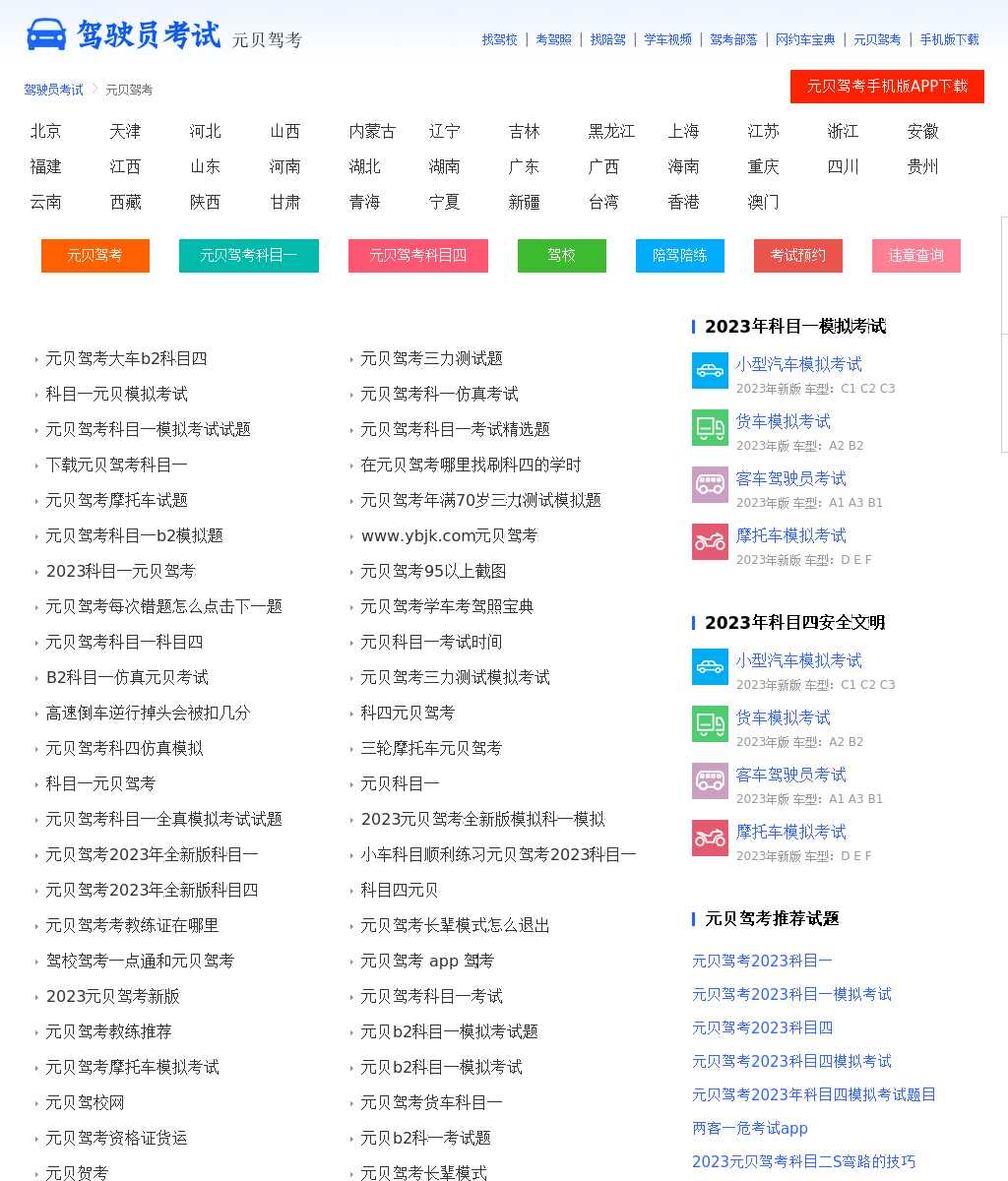Screen dimensions: 1008x1181
Task: Open 元贝驾考 app 驾考 link
Action: point(427,961)
